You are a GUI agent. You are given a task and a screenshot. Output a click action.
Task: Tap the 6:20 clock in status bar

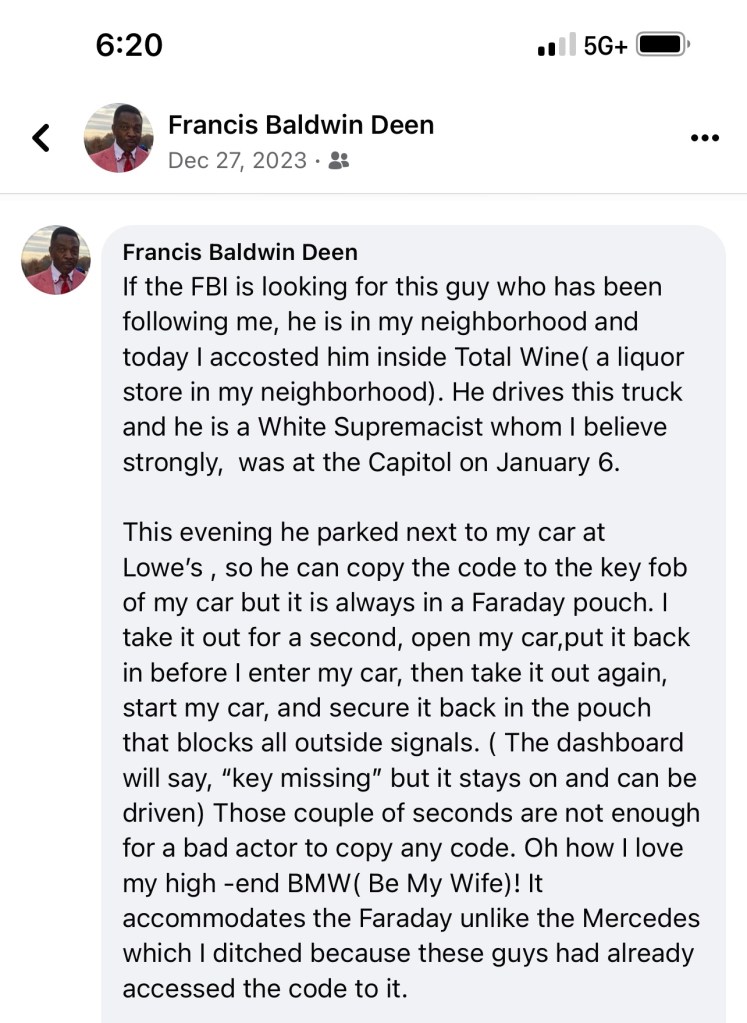(129, 45)
